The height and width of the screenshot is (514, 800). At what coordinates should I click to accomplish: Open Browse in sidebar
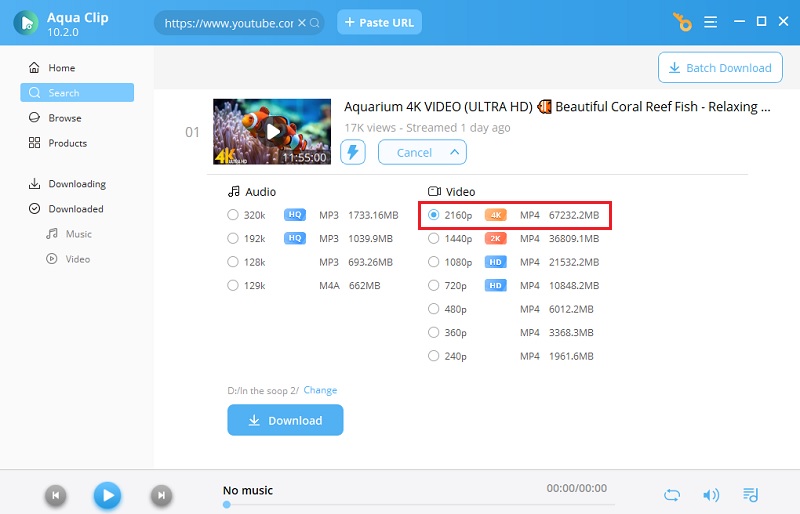click(77, 117)
